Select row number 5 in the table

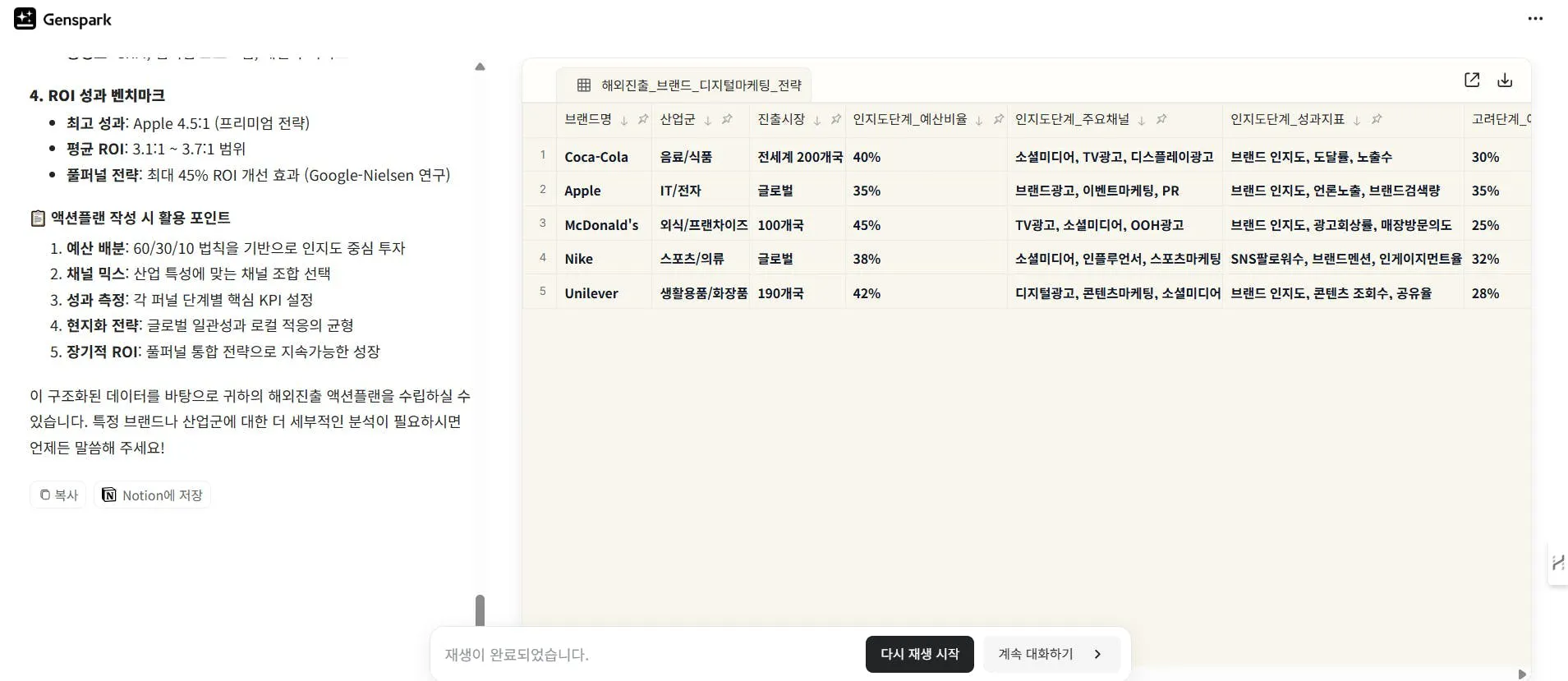coord(542,292)
